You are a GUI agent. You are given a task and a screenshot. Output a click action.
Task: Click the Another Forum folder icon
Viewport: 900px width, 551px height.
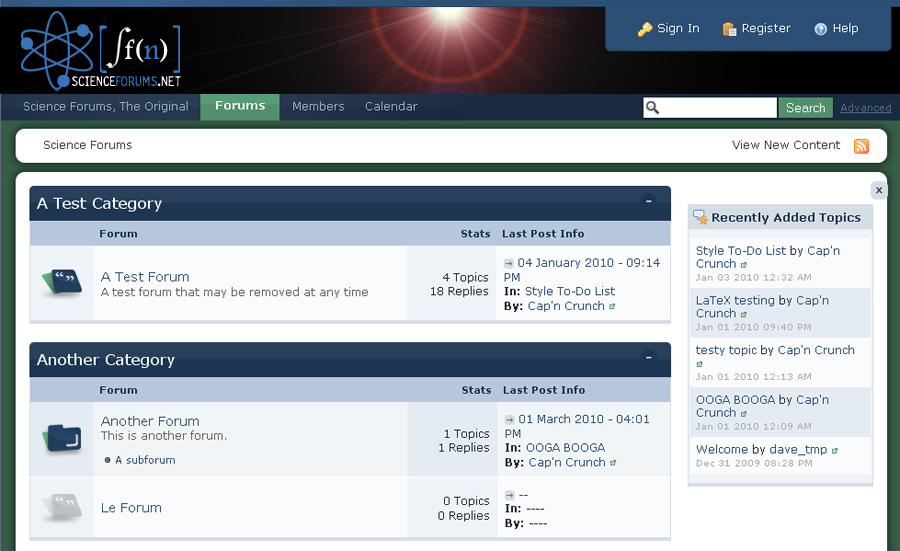pos(62,439)
